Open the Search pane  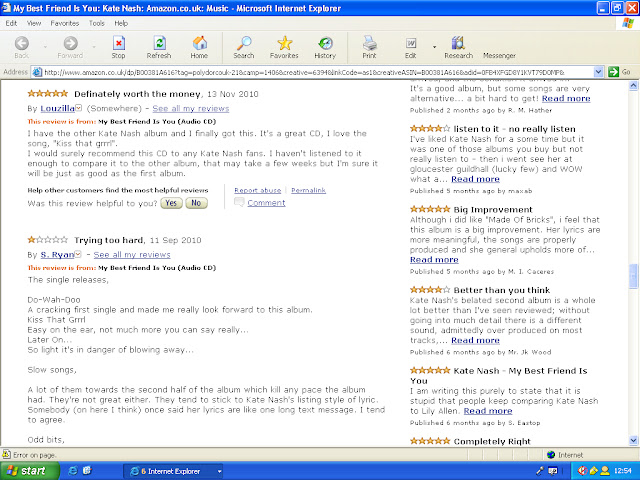coord(244,43)
